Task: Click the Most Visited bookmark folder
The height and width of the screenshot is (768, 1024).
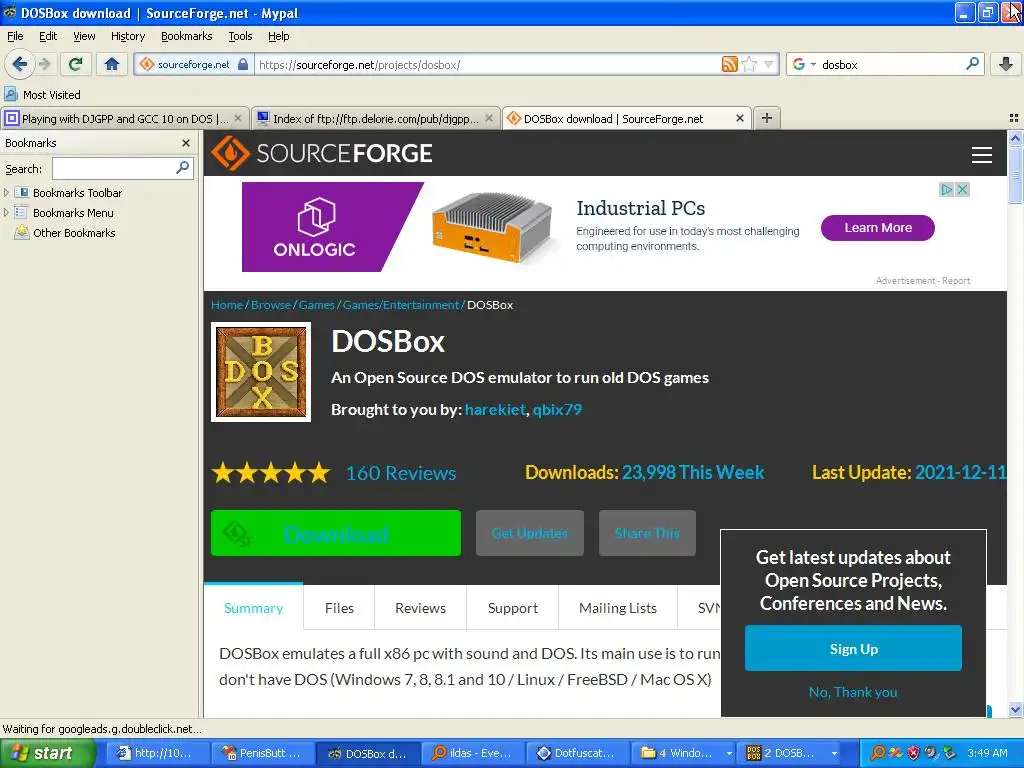Action: [x=43, y=95]
